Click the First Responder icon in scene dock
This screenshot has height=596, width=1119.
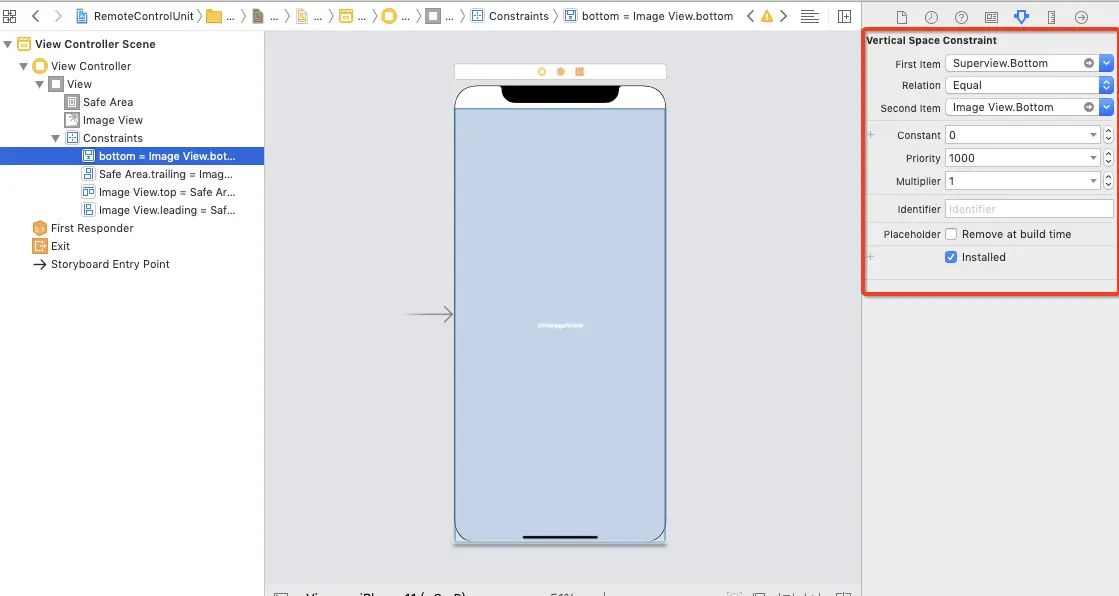click(560, 71)
